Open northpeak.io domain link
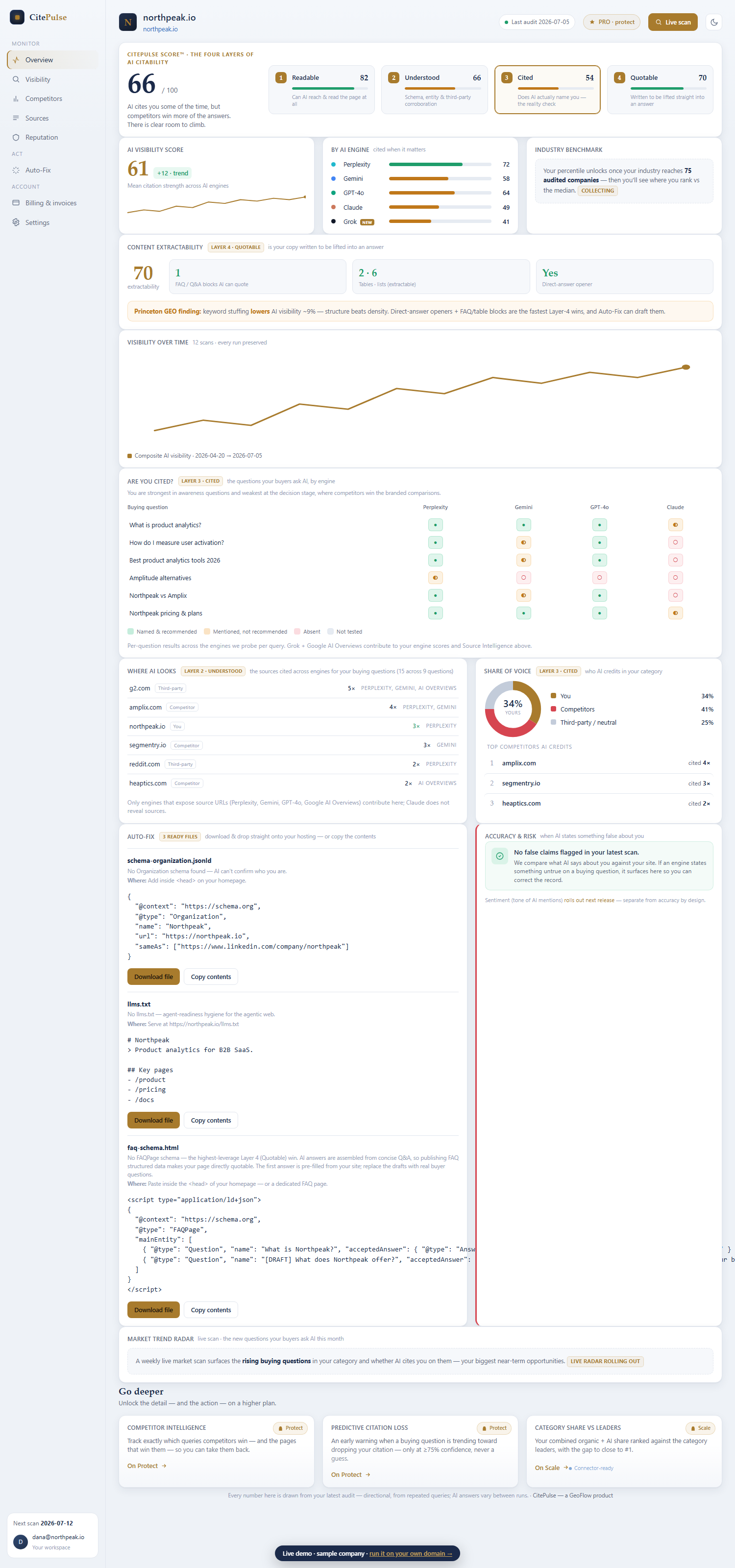The height and width of the screenshot is (1568, 735). coord(161,29)
